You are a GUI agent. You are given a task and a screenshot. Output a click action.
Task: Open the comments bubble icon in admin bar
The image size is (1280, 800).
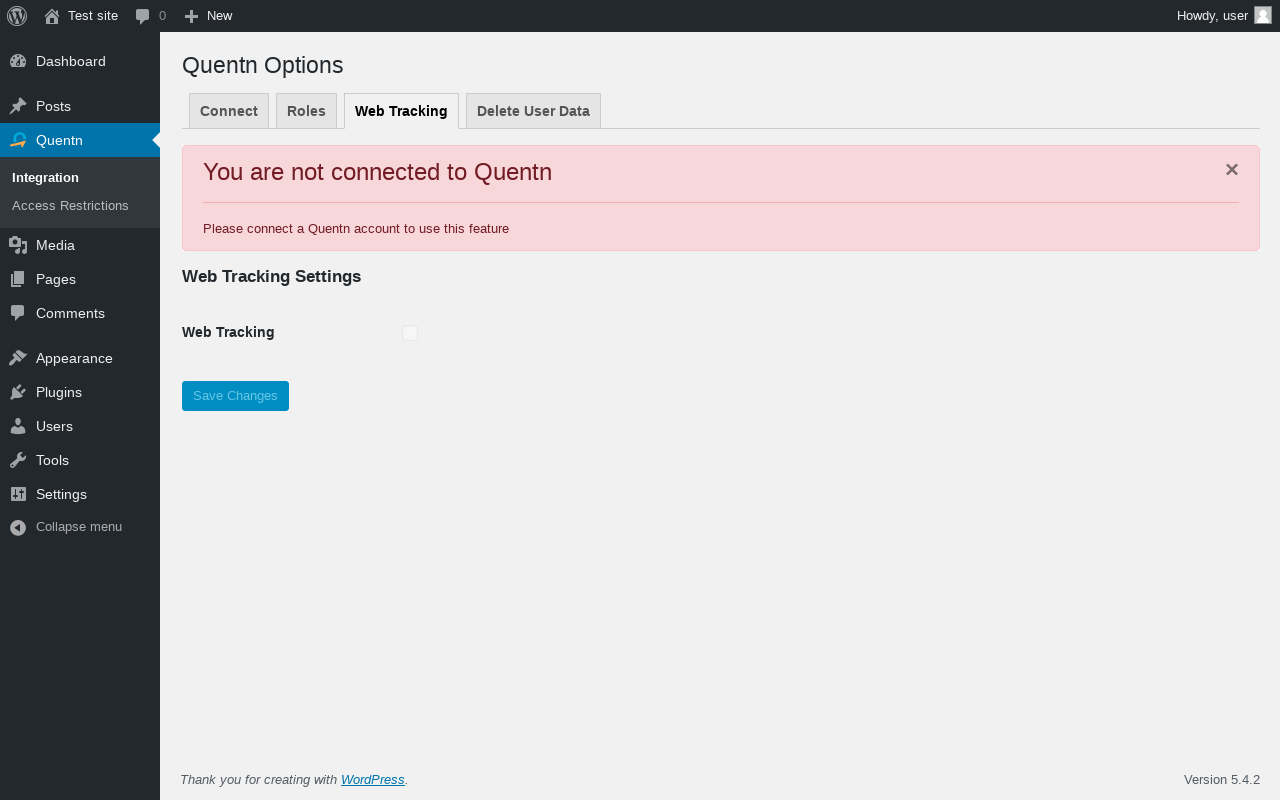point(142,16)
